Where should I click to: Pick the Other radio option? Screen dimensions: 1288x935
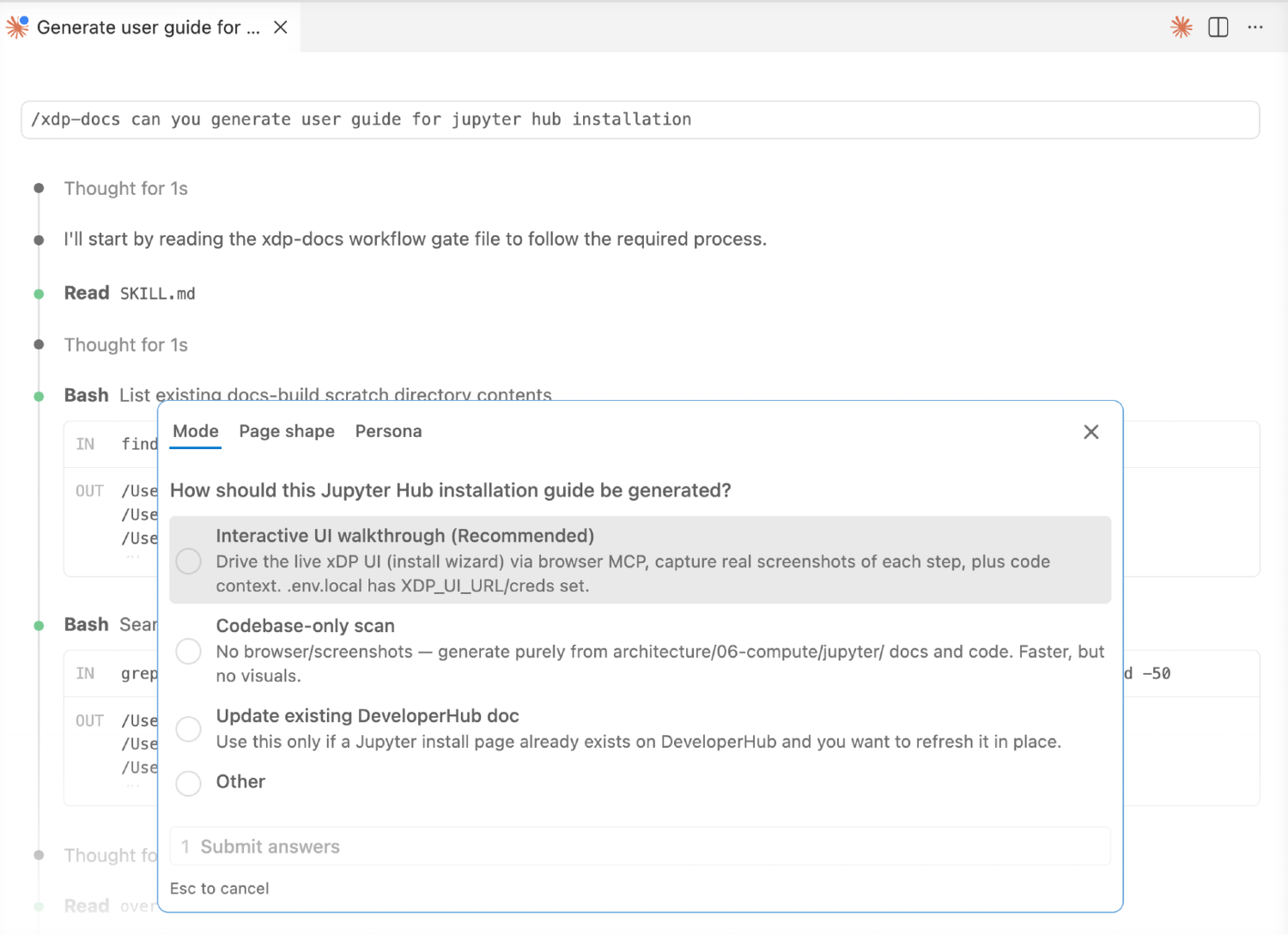[189, 783]
